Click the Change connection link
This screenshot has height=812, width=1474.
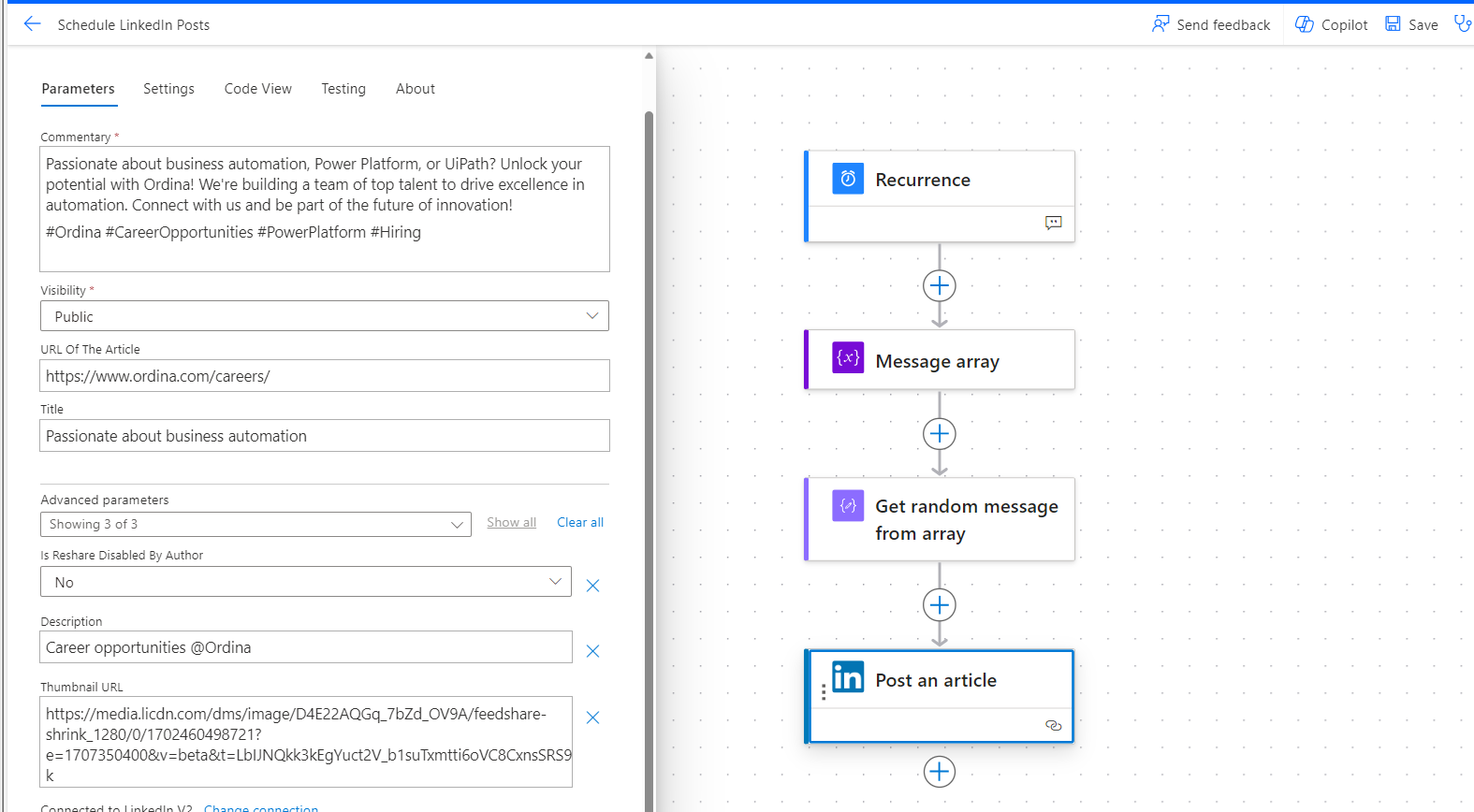[261, 808]
